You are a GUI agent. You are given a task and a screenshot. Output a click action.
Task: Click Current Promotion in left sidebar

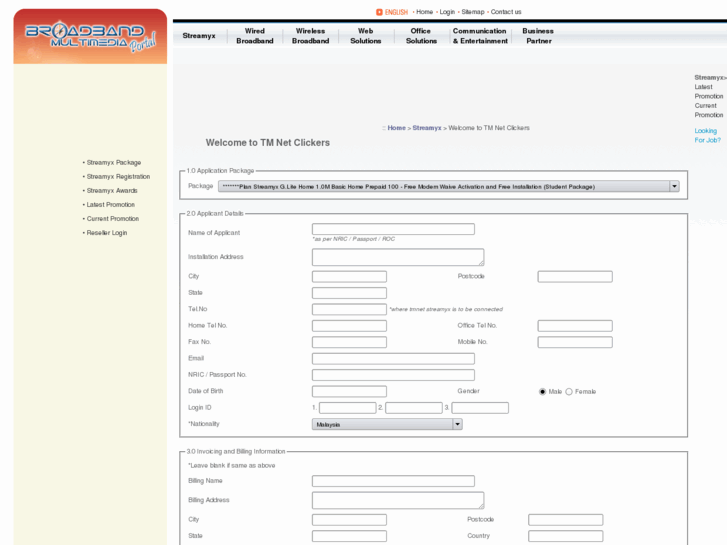[113, 218]
